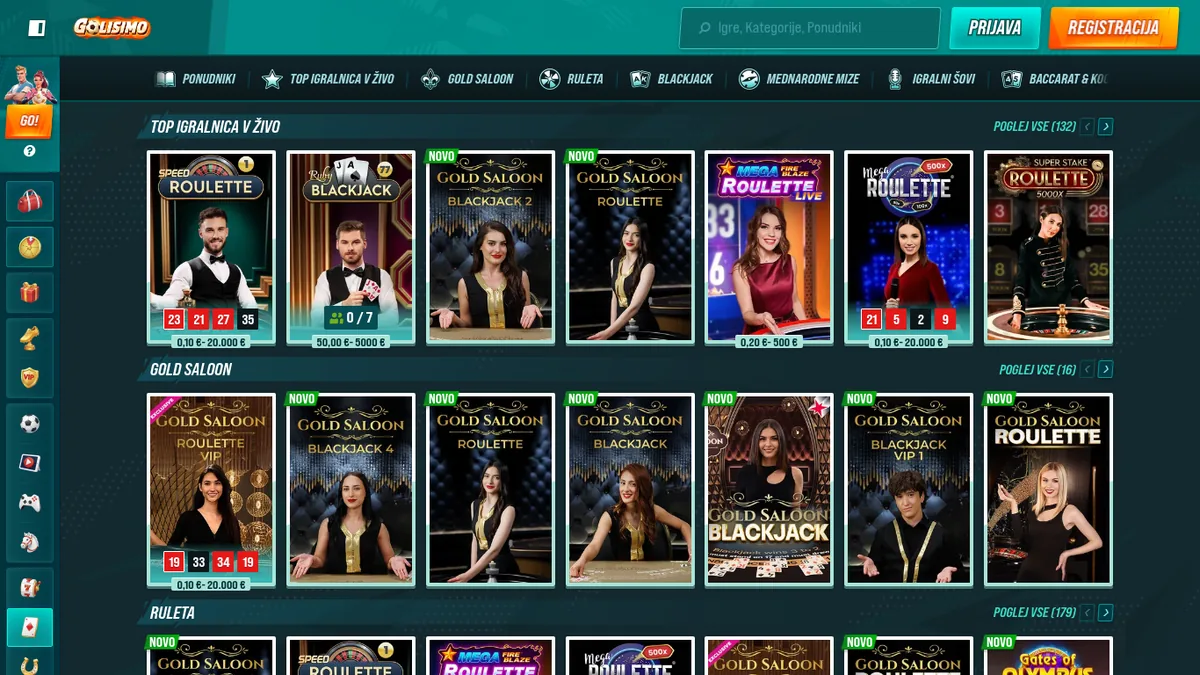Show previous games in Gold Saloon row
This screenshot has height=675, width=1200.
pos(1087,370)
